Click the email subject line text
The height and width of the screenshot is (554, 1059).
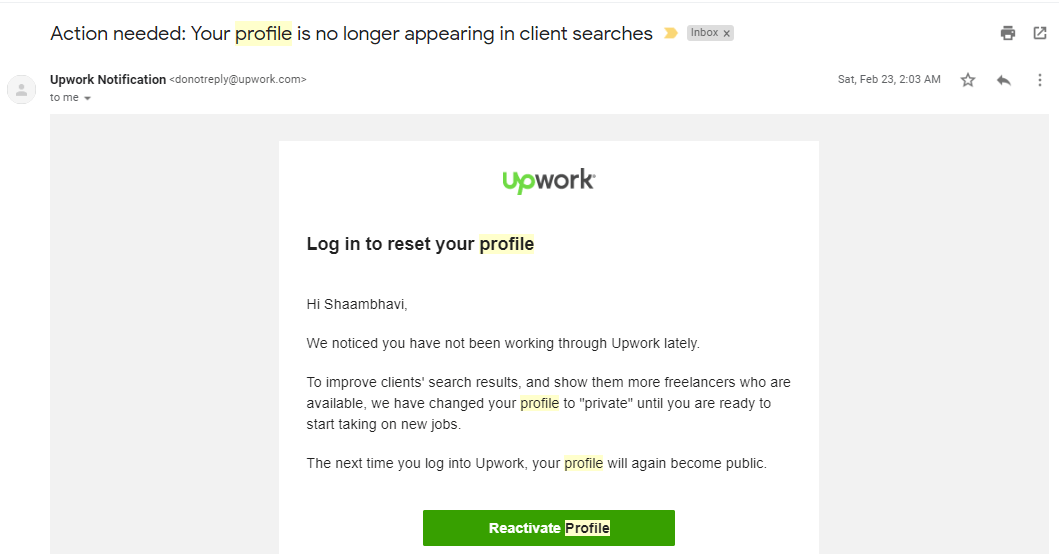350,33
